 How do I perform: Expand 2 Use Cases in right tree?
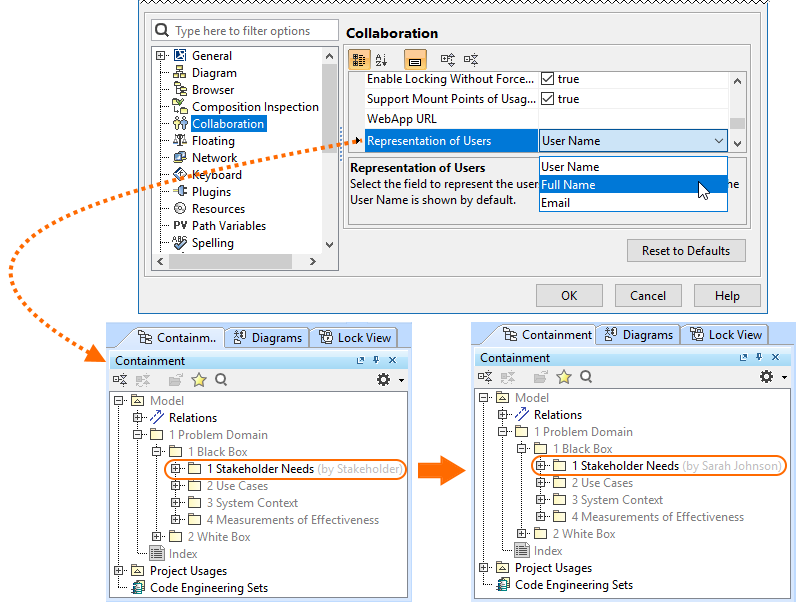tap(541, 483)
